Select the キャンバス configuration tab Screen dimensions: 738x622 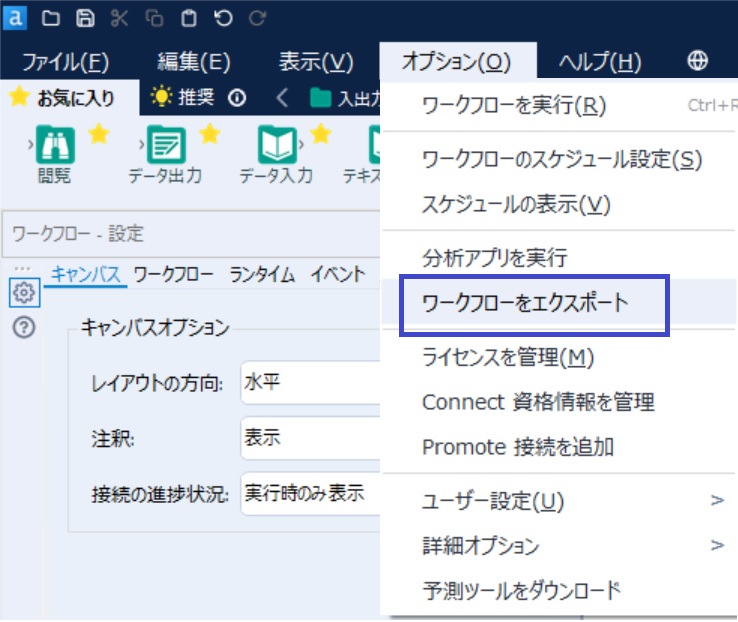(86, 274)
